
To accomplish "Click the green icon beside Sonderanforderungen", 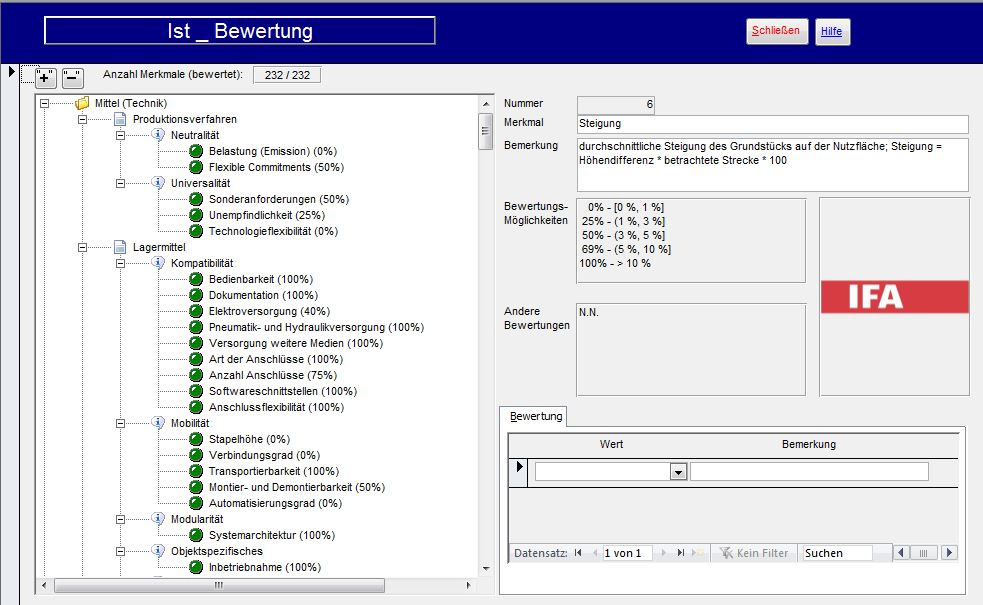I will [x=196, y=199].
